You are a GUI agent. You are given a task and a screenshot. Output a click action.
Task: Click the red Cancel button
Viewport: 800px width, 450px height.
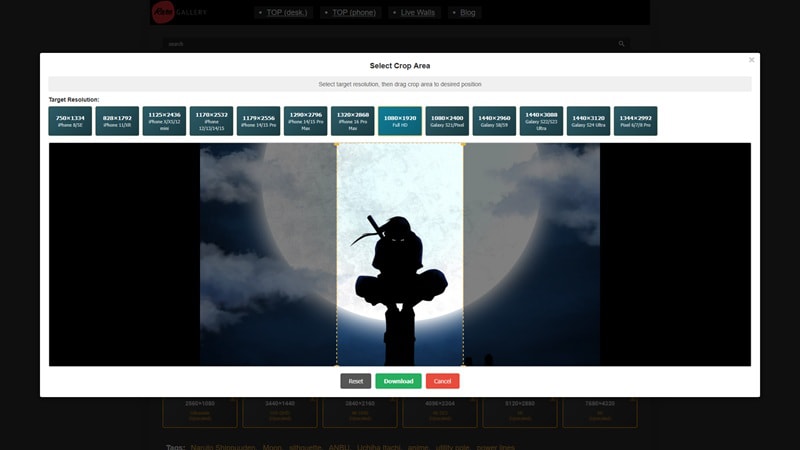click(x=442, y=381)
